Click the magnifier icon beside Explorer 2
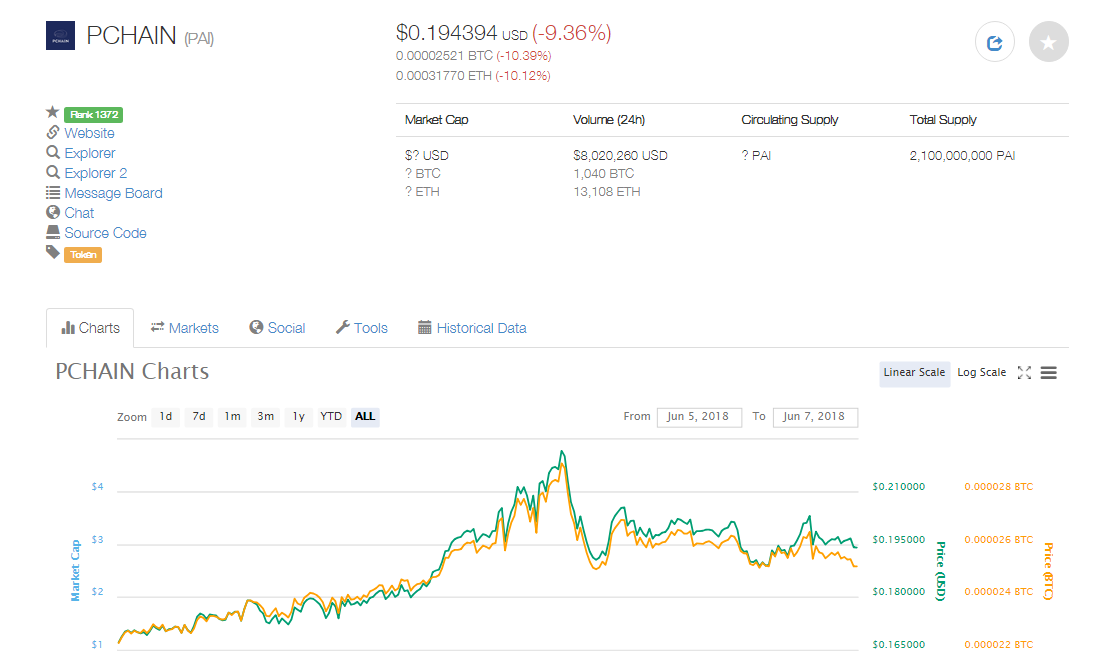Screen dimensions: 1093x671 pos(53,172)
